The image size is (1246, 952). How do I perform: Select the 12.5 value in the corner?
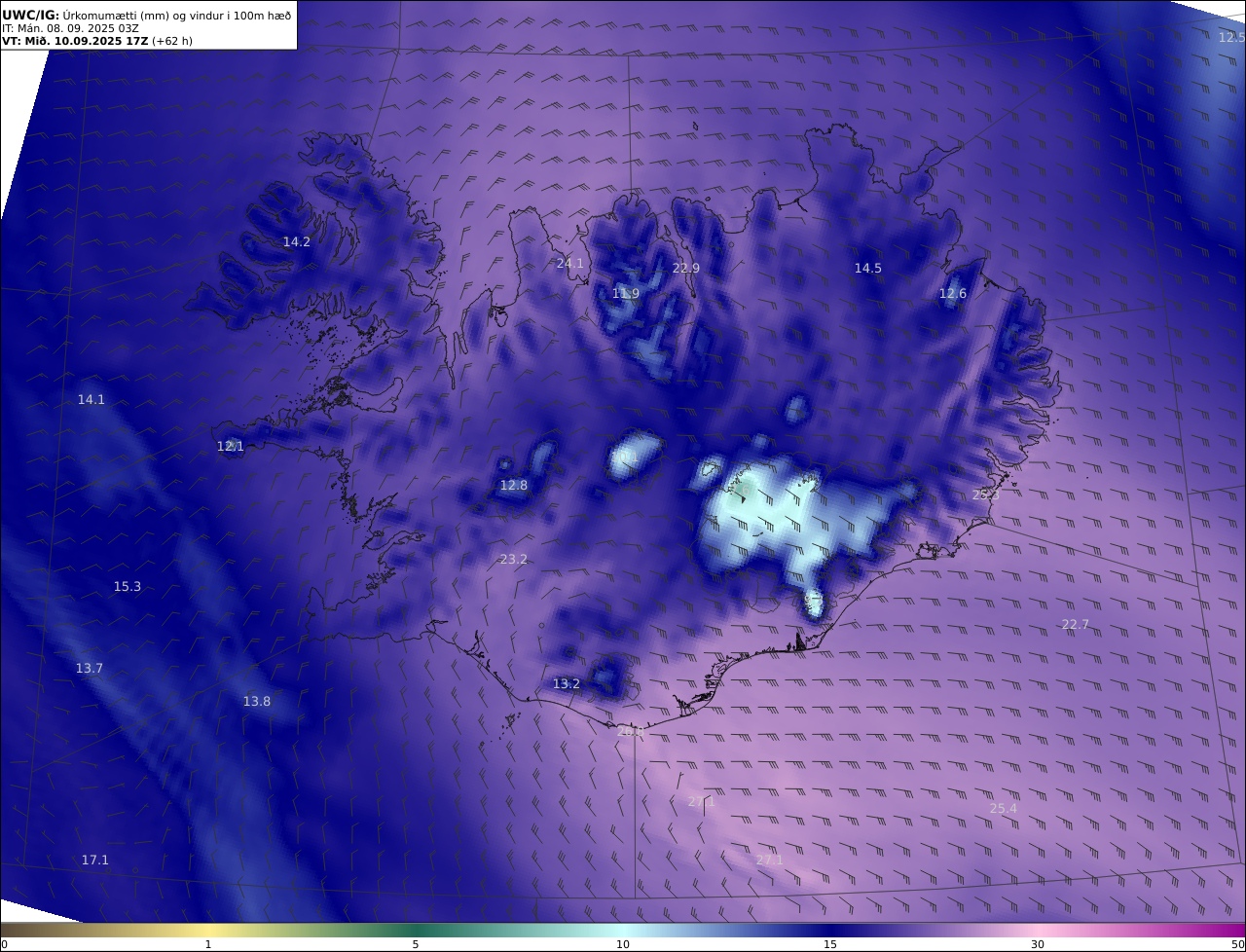click(1231, 37)
